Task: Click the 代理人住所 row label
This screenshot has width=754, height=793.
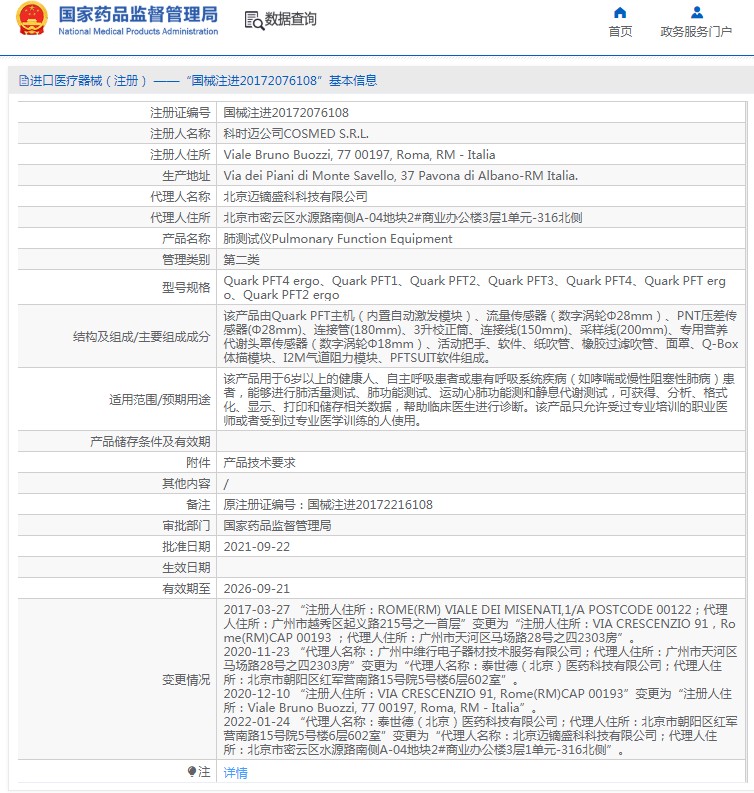Action: [x=180, y=217]
